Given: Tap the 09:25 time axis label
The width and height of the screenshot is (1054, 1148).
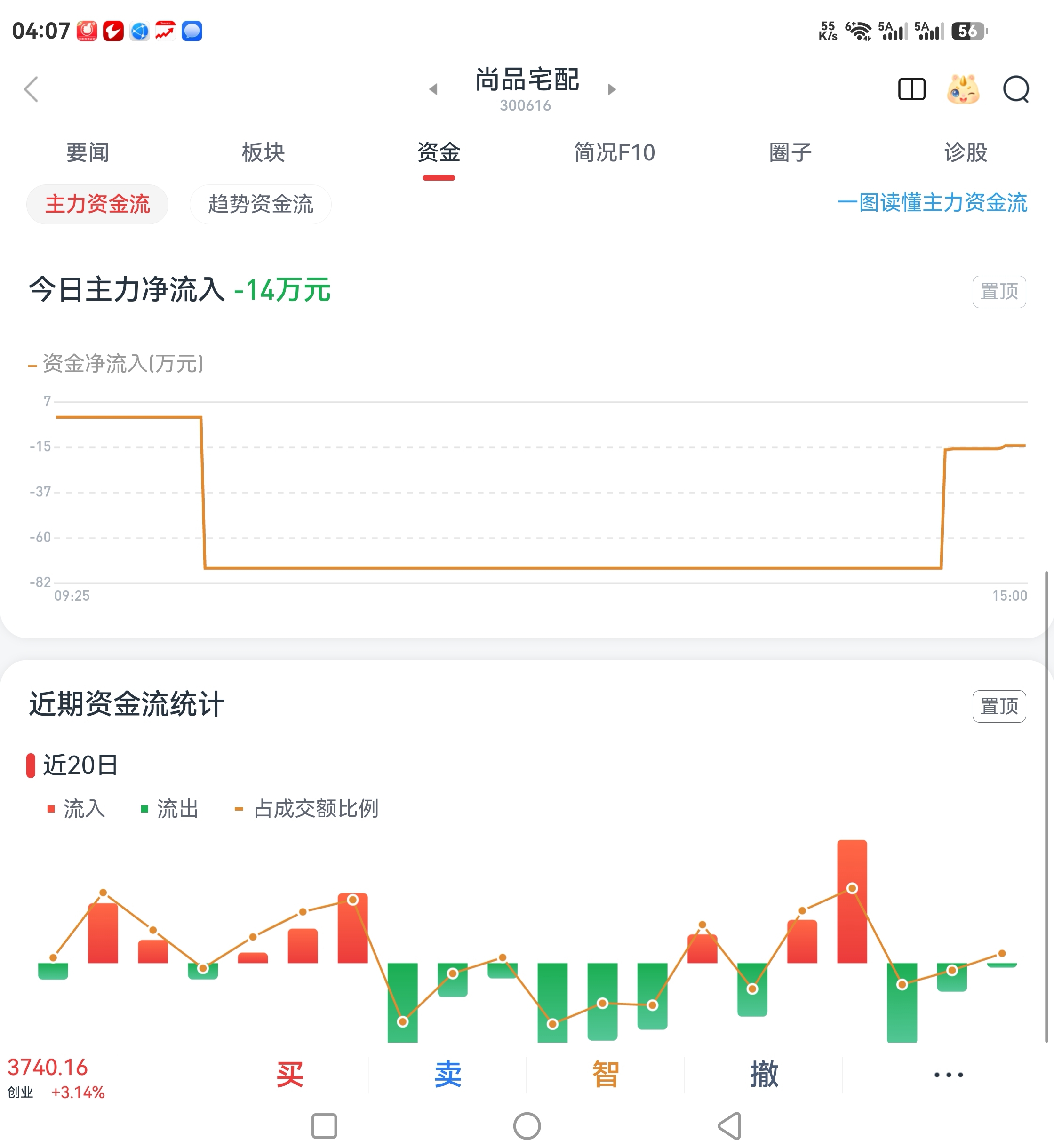Looking at the screenshot, I should [x=72, y=596].
